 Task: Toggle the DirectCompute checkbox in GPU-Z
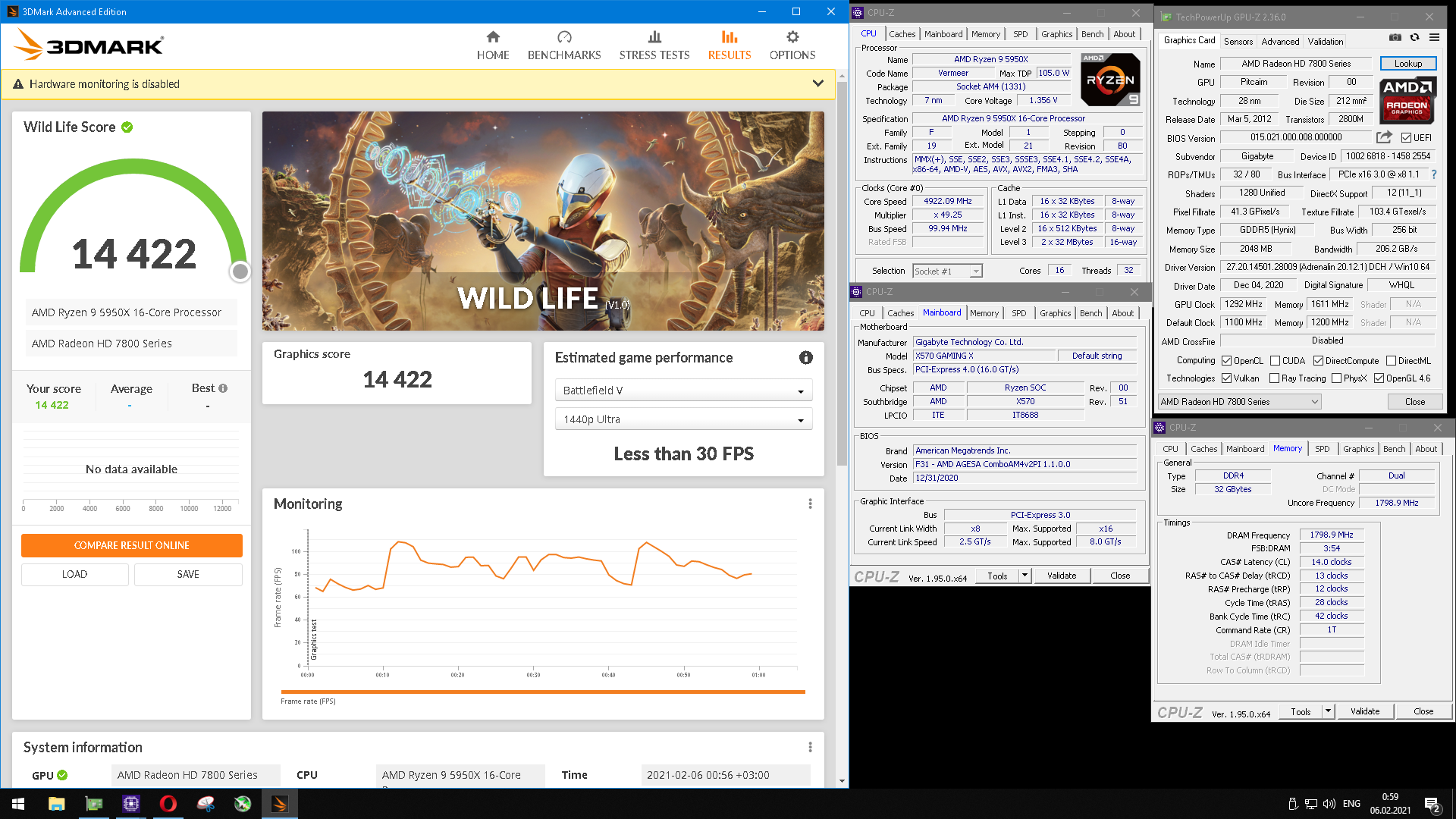click(x=1319, y=361)
